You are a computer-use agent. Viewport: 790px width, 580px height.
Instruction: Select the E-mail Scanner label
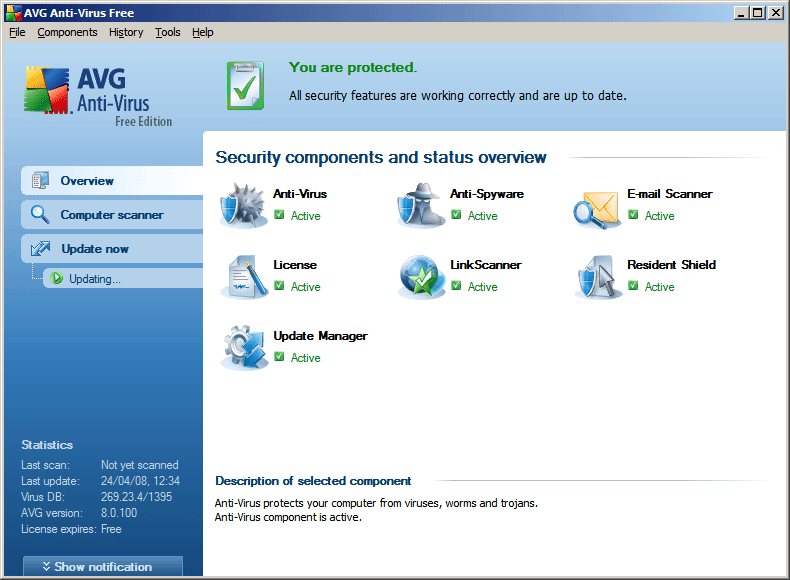point(670,194)
